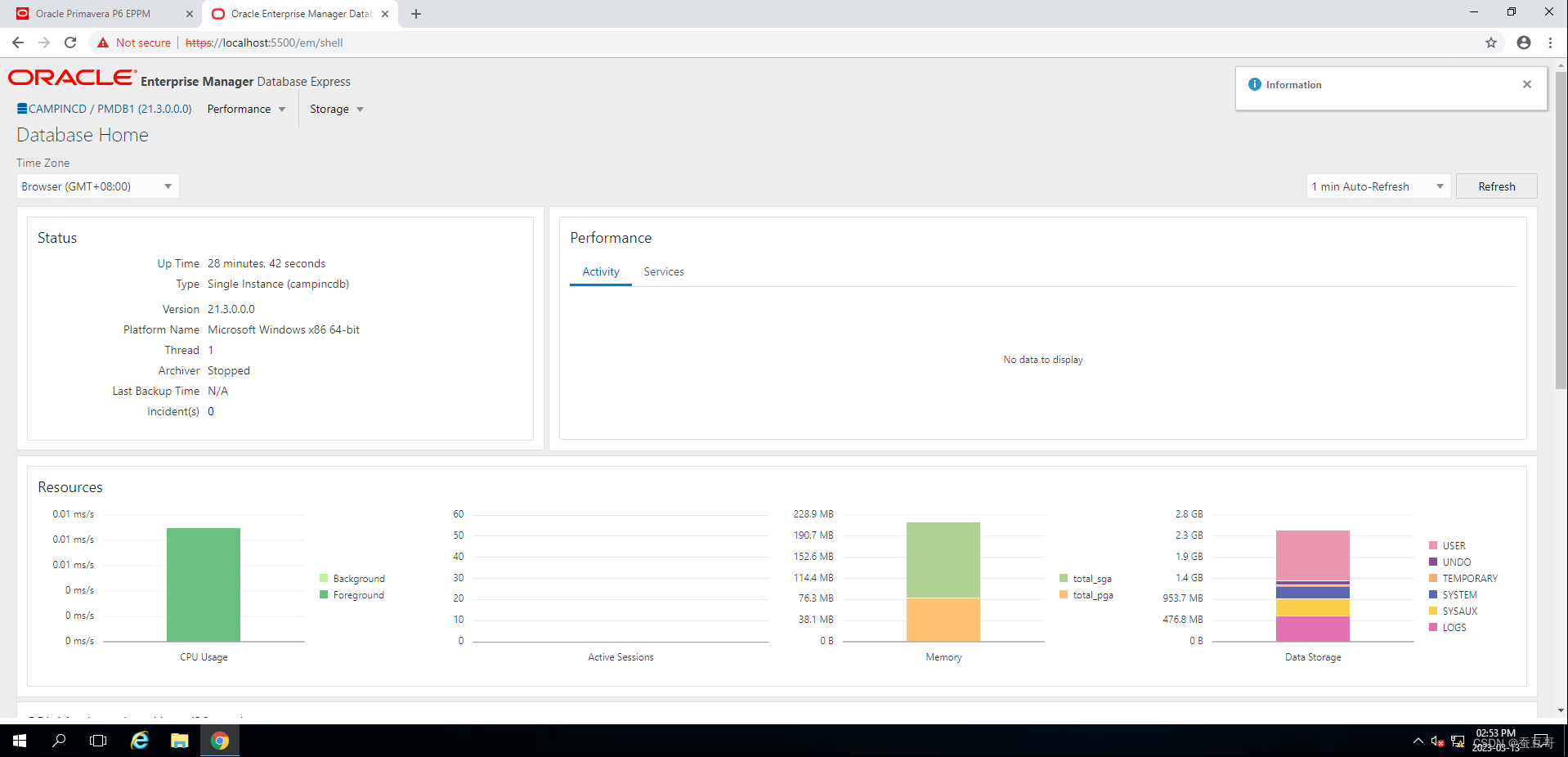1568x757 pixels.
Task: Open the Time Zone dropdown
Action: (98, 186)
